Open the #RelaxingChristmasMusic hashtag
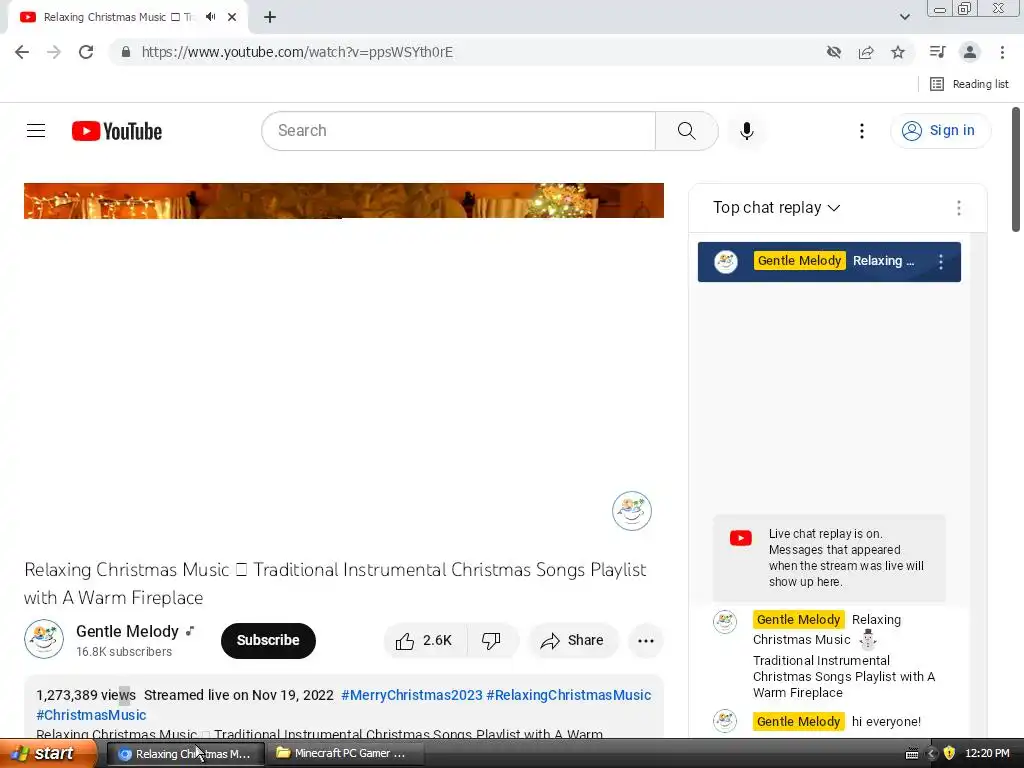The height and width of the screenshot is (768, 1024). 568,695
